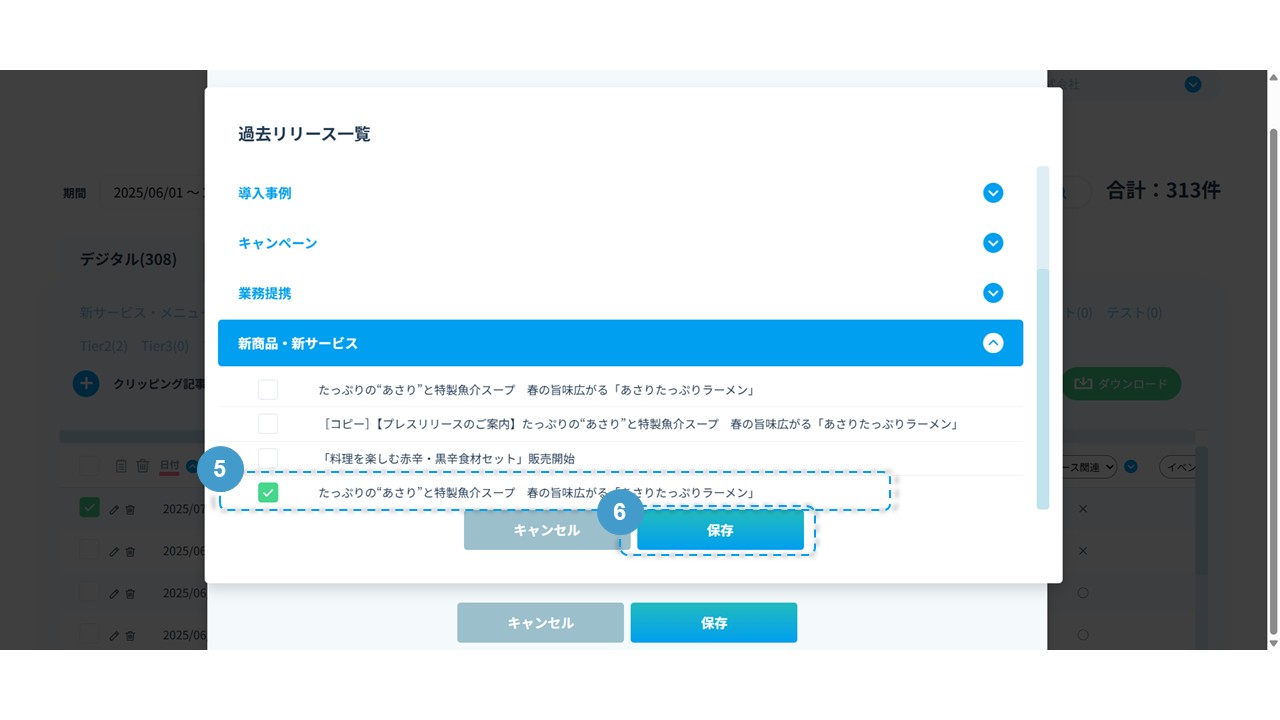Viewport: 1280px width, 720px height.
Task: Click the pencil edit icon on 2025/07 row
Action: [x=114, y=509]
